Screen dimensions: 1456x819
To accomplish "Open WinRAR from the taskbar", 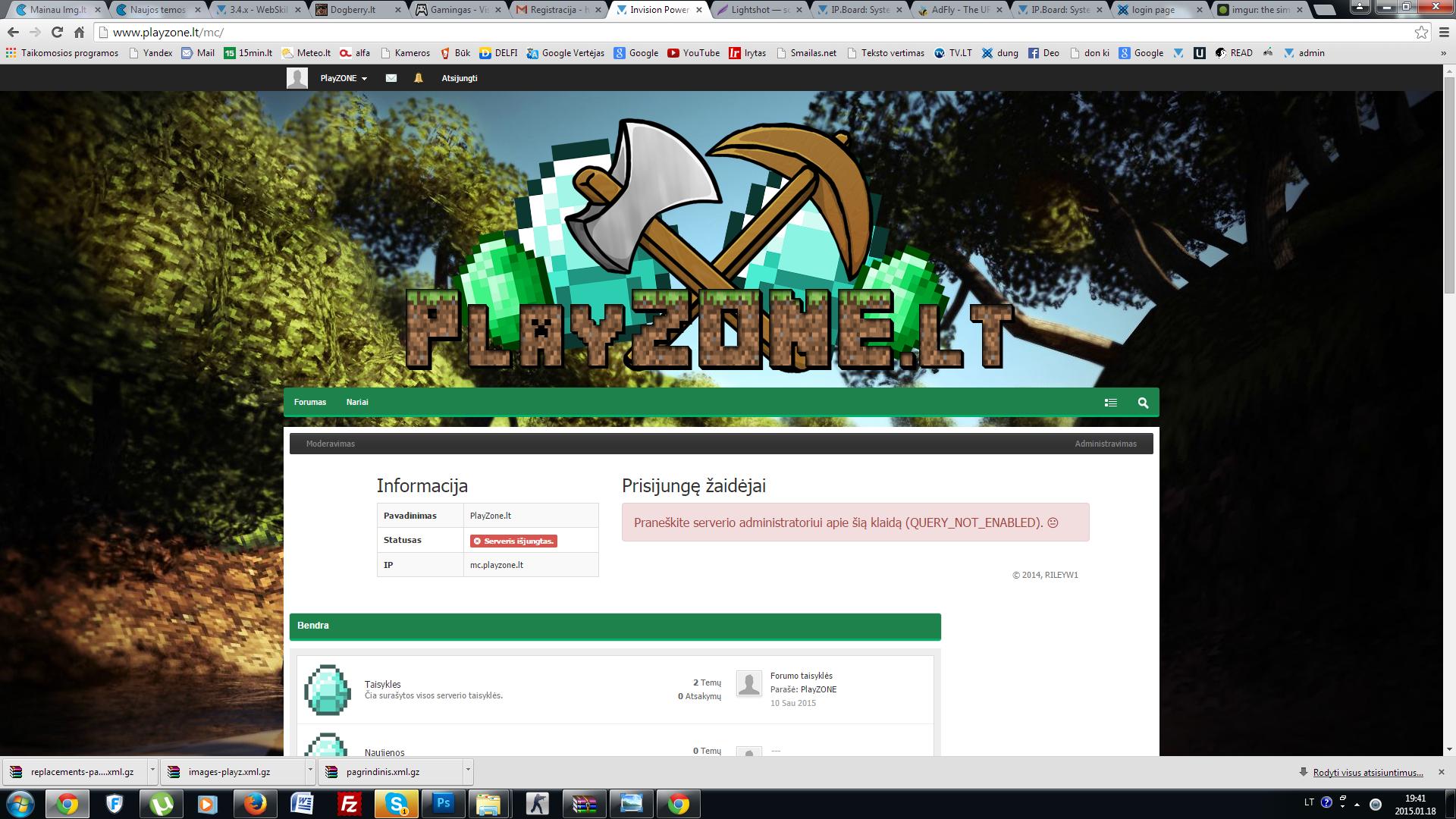I will 585,804.
